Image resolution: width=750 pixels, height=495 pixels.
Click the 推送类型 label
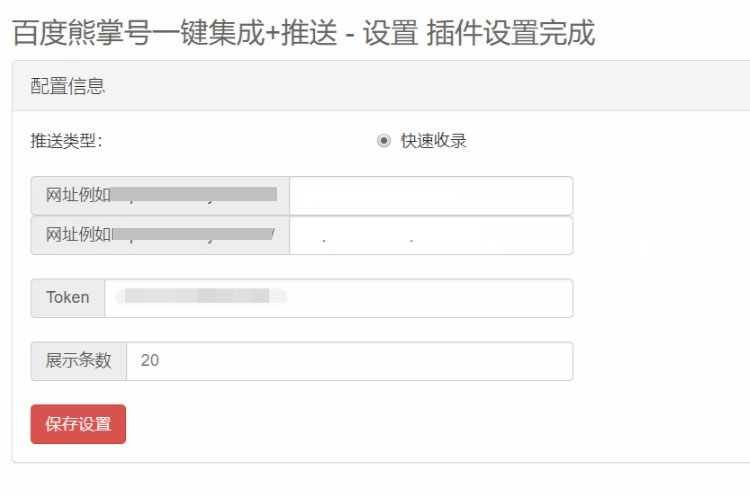(x=66, y=141)
